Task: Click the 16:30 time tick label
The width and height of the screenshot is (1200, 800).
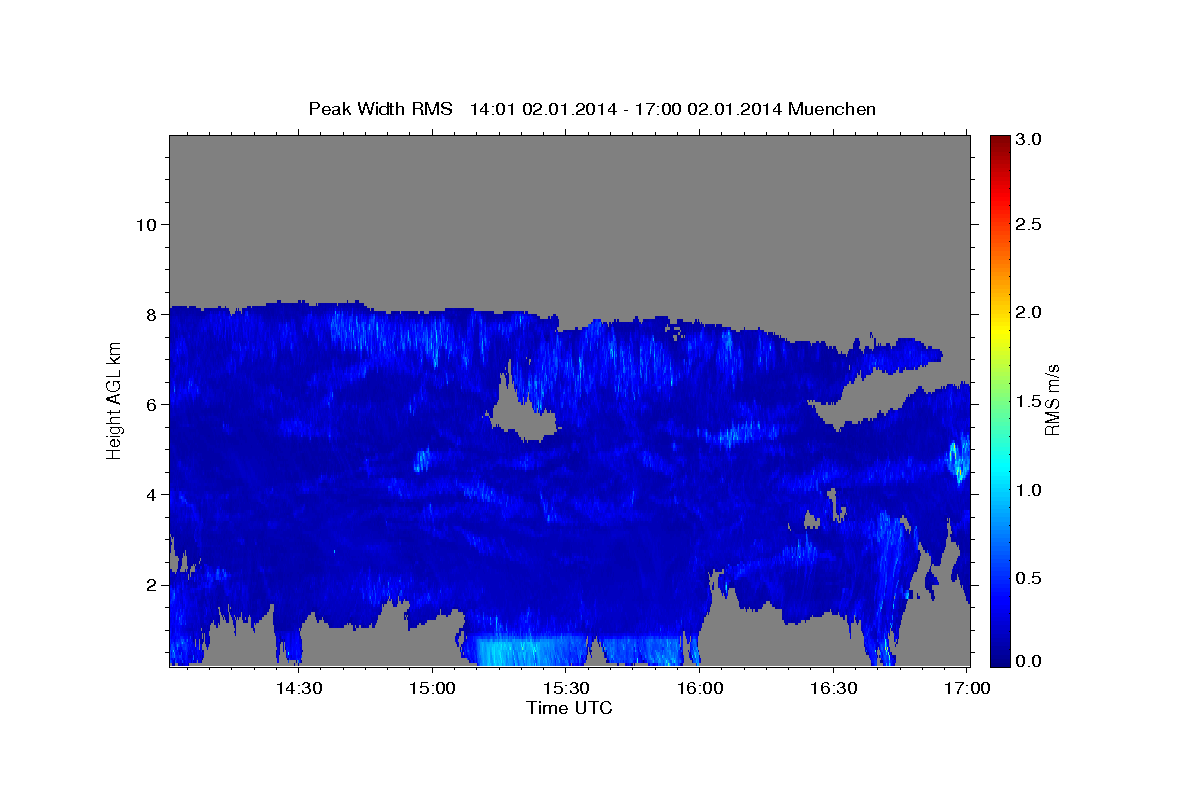Action: 833,689
